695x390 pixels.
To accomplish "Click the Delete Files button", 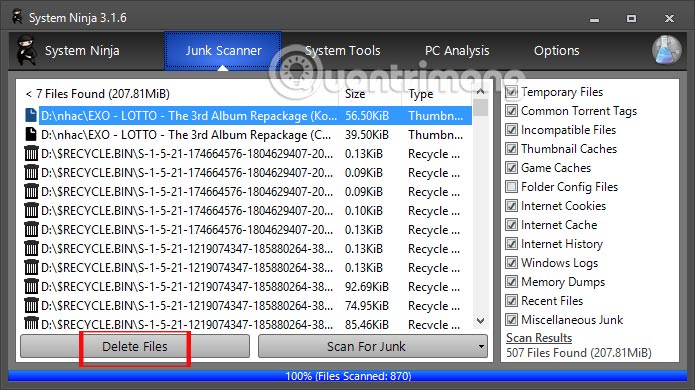I will point(135,346).
